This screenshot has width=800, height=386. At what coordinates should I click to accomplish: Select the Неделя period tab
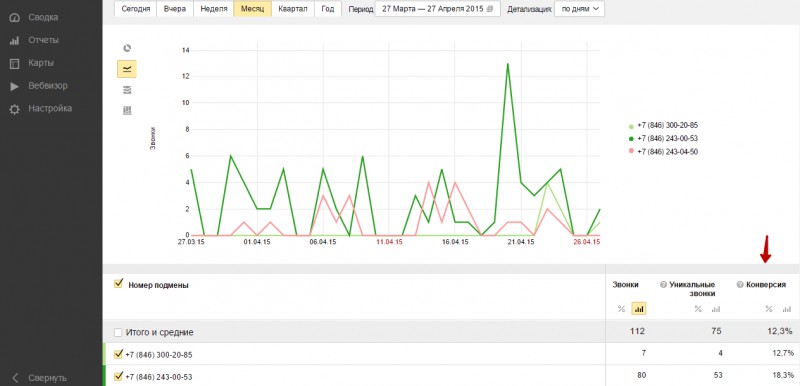click(214, 9)
